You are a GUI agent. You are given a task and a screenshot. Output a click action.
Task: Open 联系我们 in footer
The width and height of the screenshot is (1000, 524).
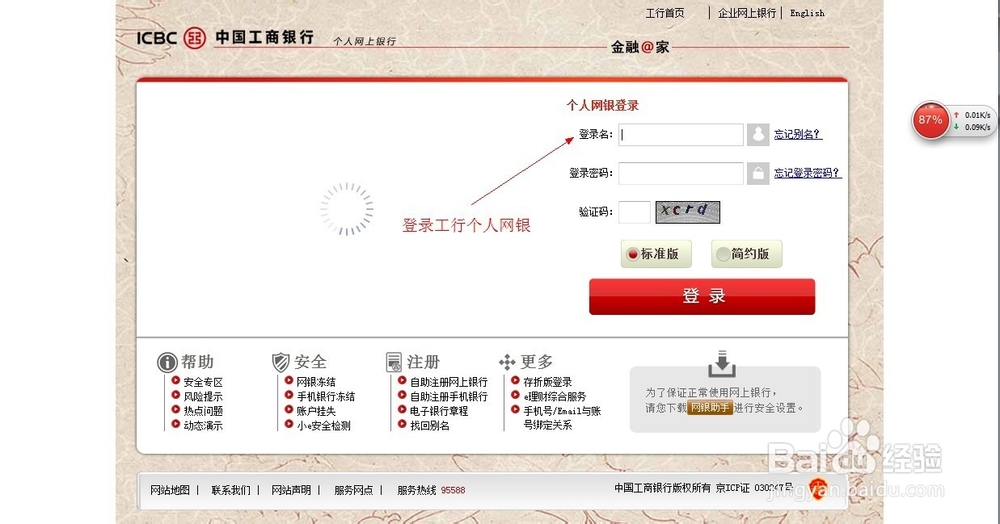231,490
